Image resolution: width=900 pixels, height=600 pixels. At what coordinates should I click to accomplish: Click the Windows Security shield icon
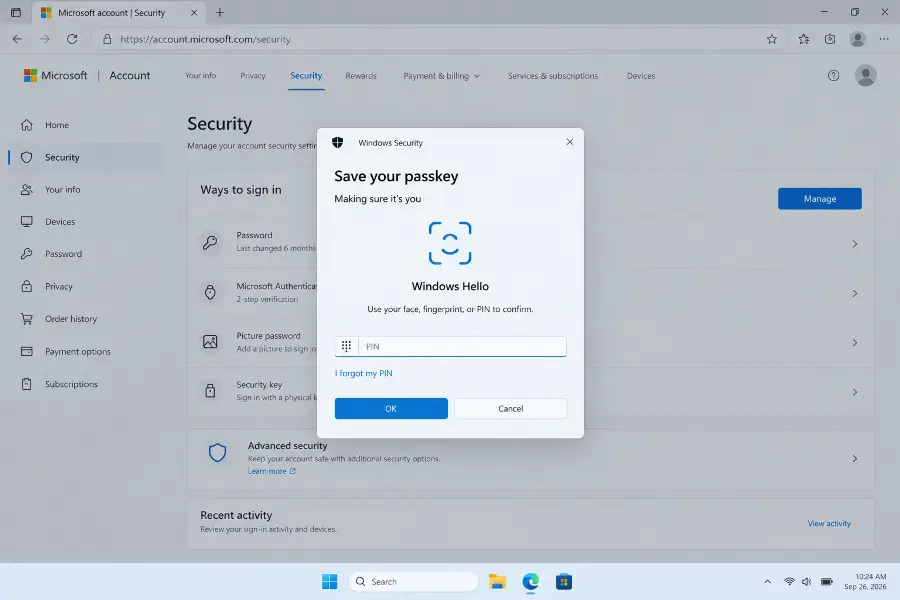point(338,142)
